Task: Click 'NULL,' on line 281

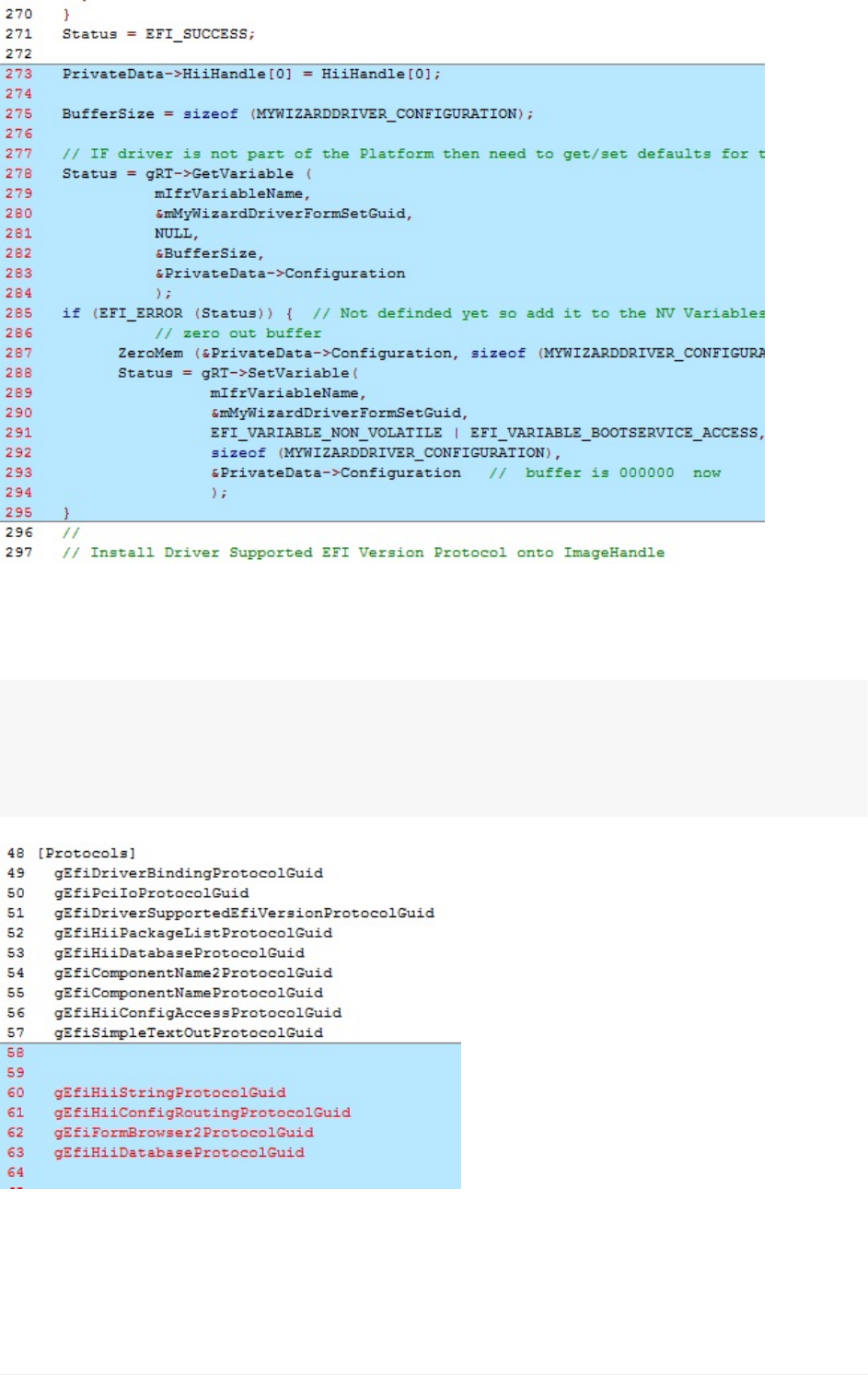Action: [x=177, y=234]
